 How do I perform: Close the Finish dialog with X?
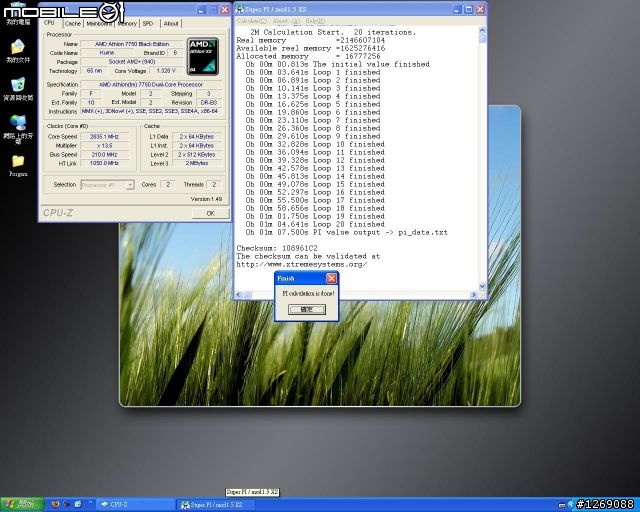[x=331, y=278]
